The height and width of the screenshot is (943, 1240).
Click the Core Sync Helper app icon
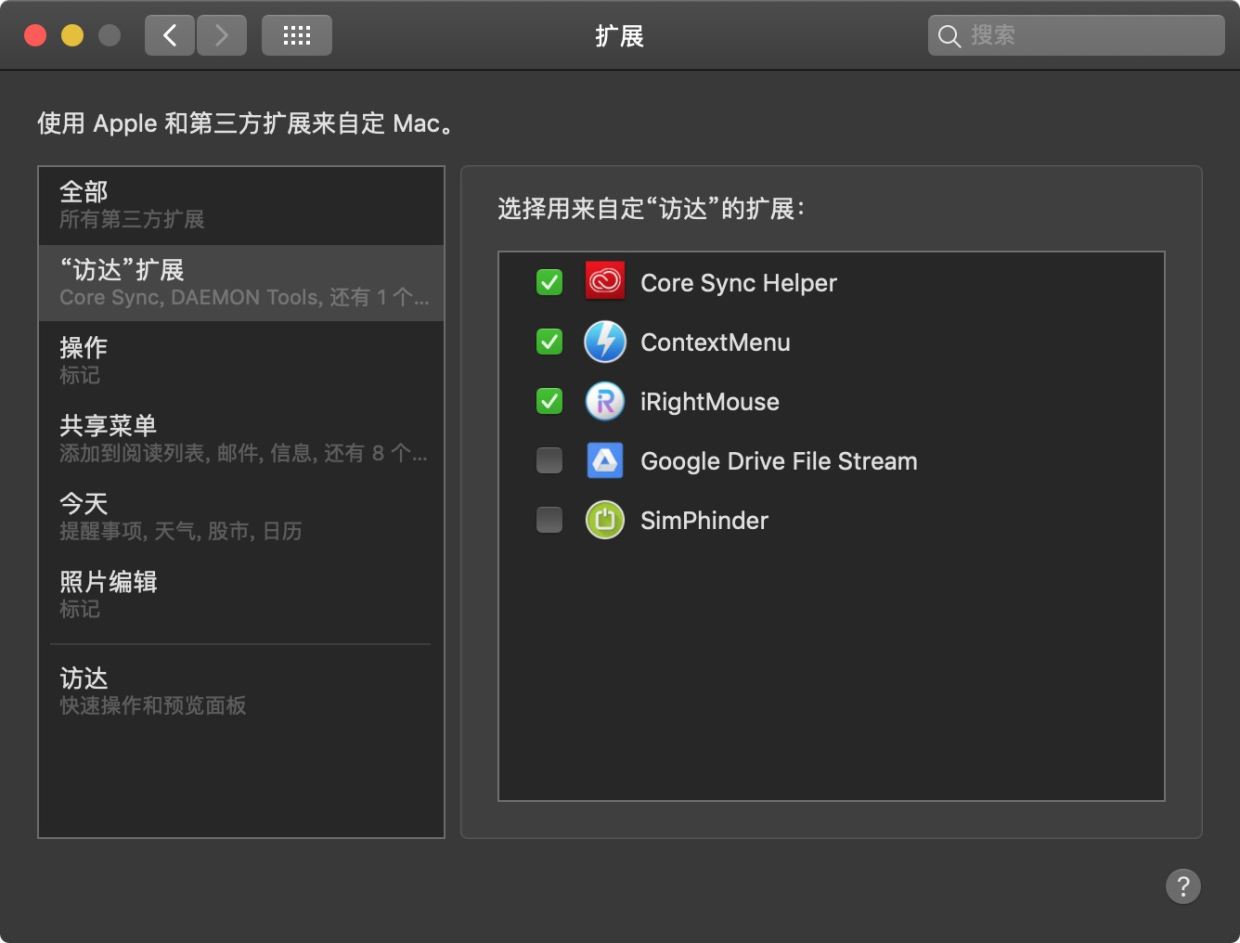coord(605,282)
